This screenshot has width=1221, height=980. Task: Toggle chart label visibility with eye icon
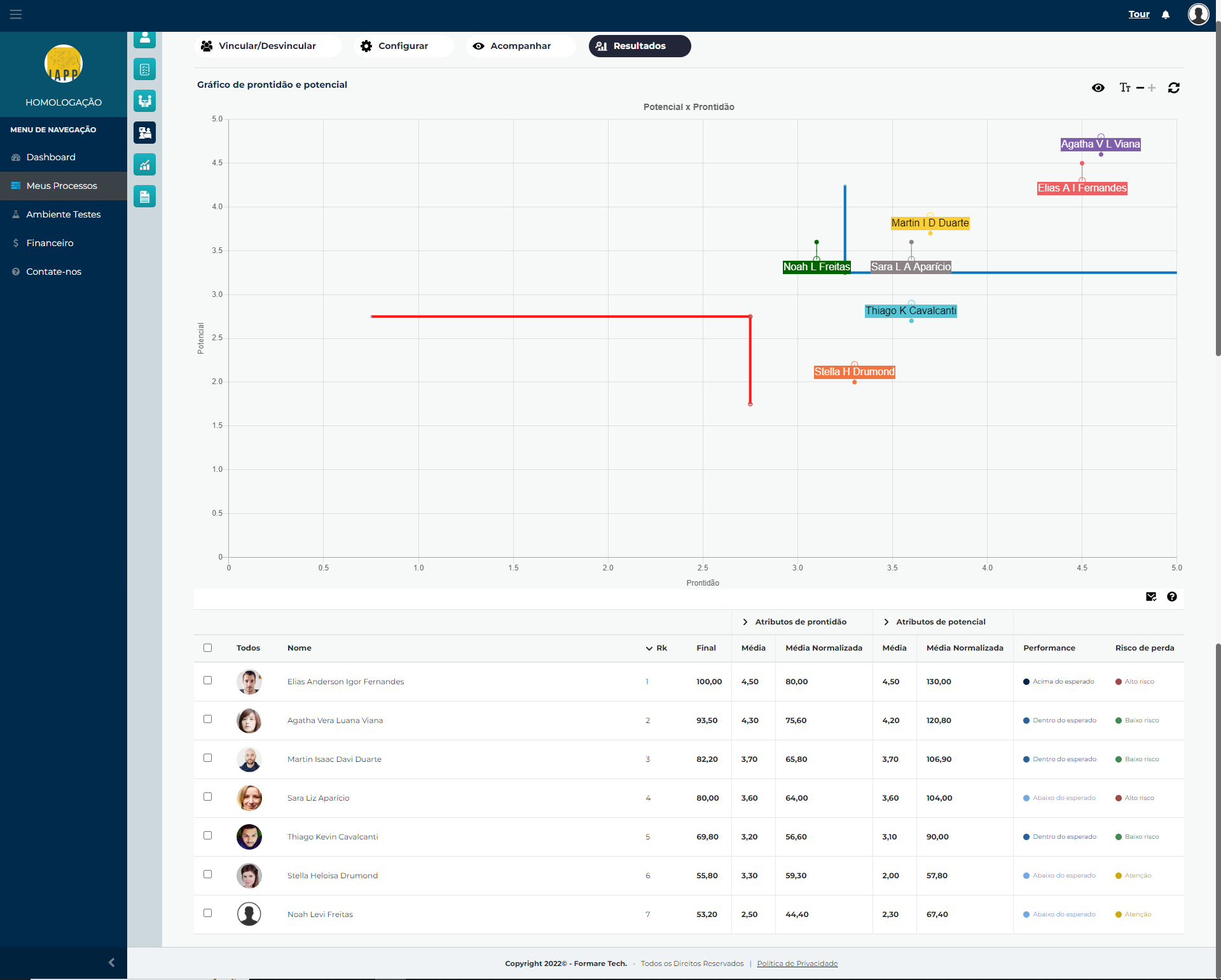pyautogui.click(x=1098, y=88)
